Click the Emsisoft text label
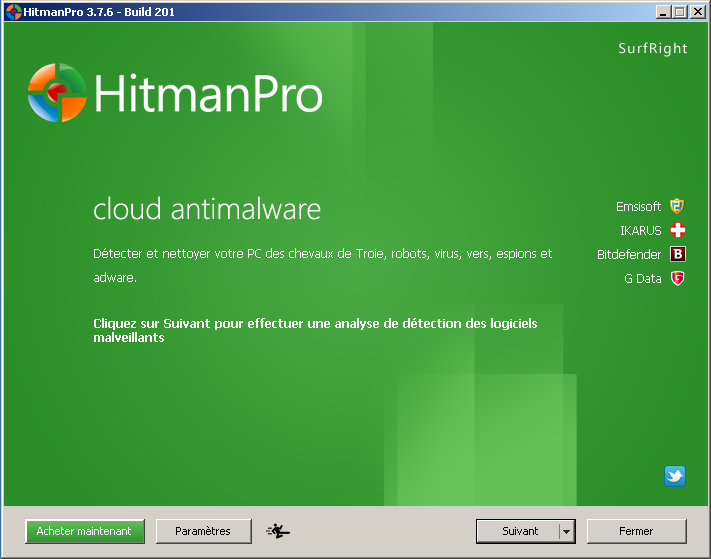 click(638, 207)
